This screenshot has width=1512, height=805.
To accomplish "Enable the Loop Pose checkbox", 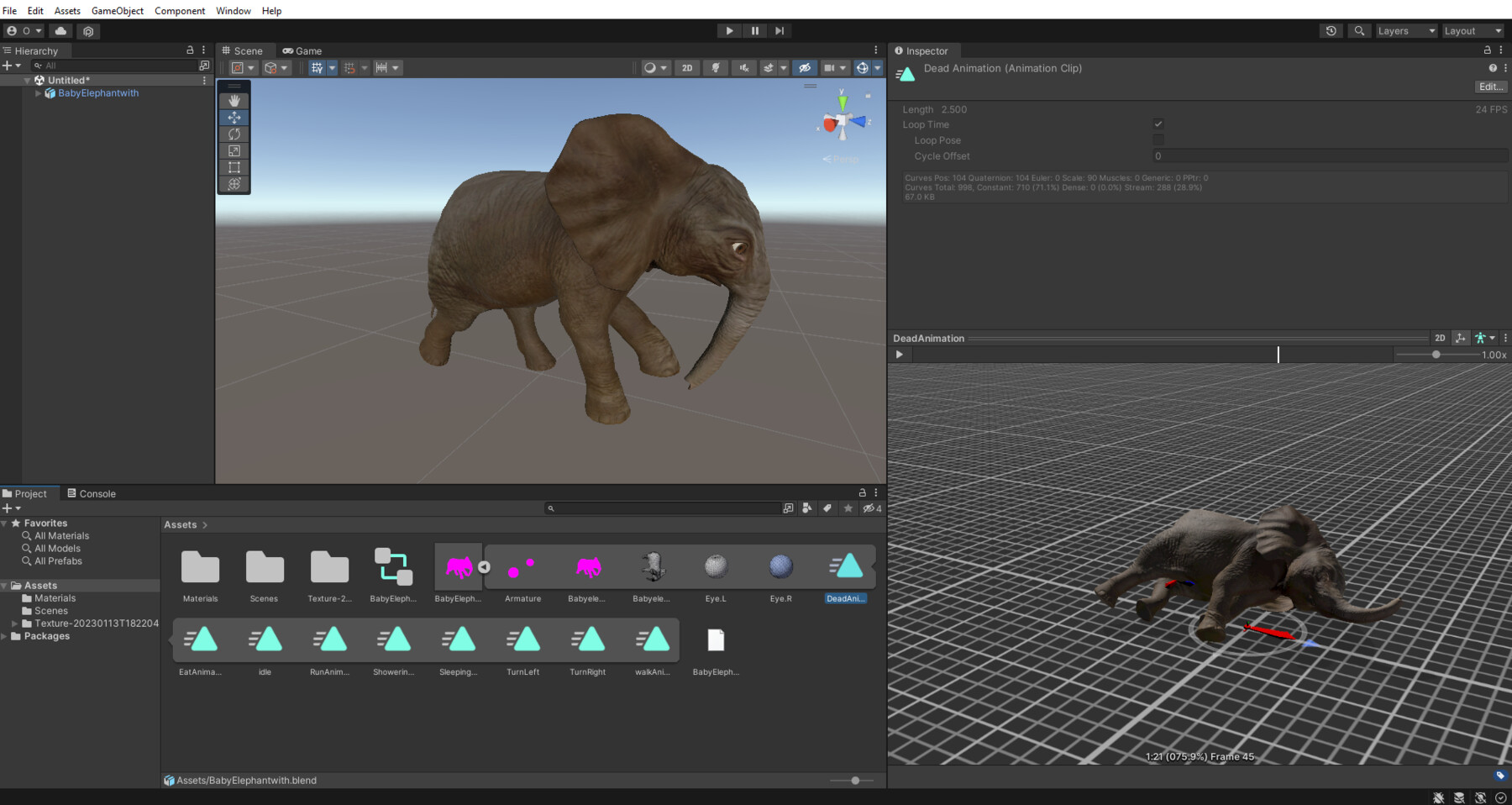I will coord(1158,139).
